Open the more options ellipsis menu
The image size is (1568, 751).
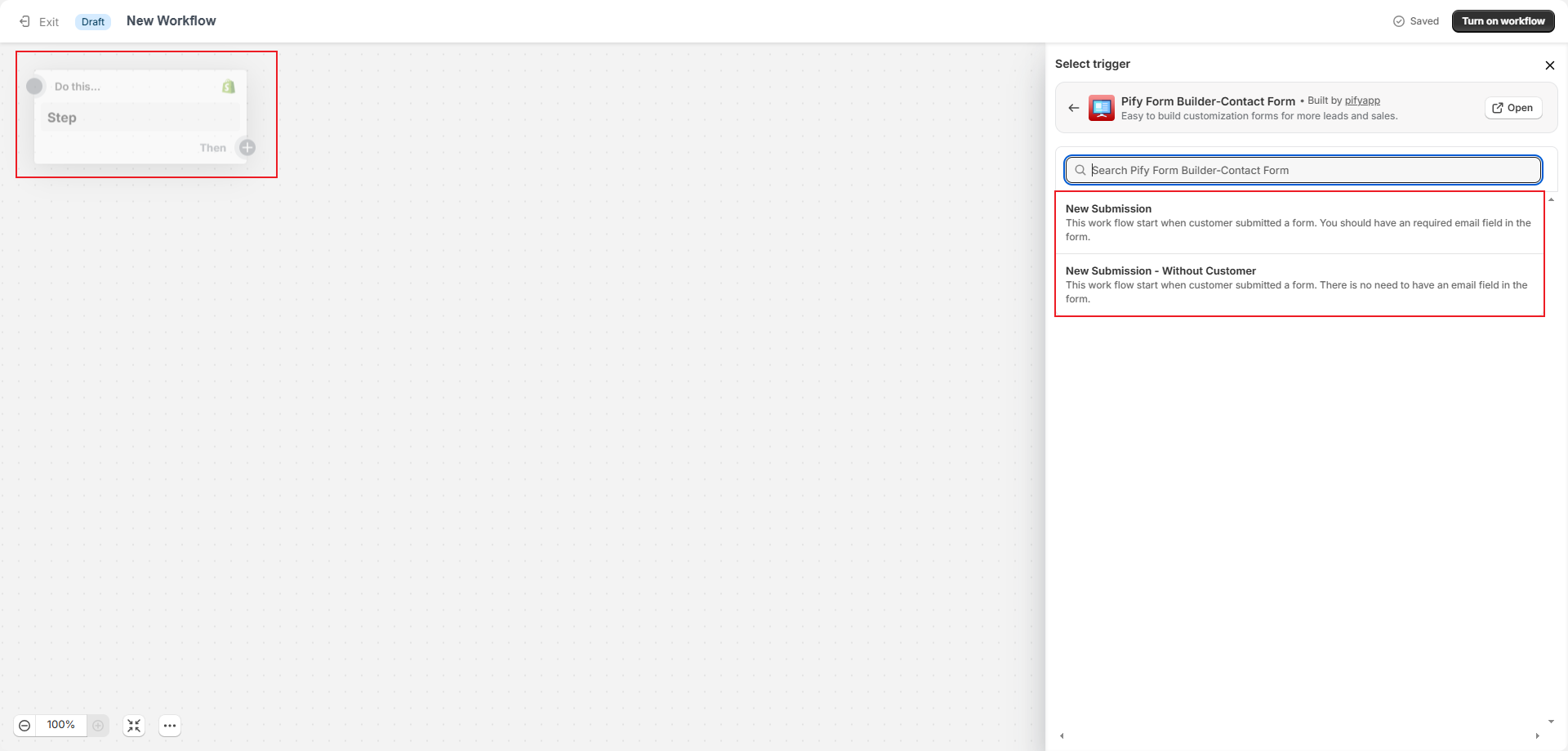170,726
